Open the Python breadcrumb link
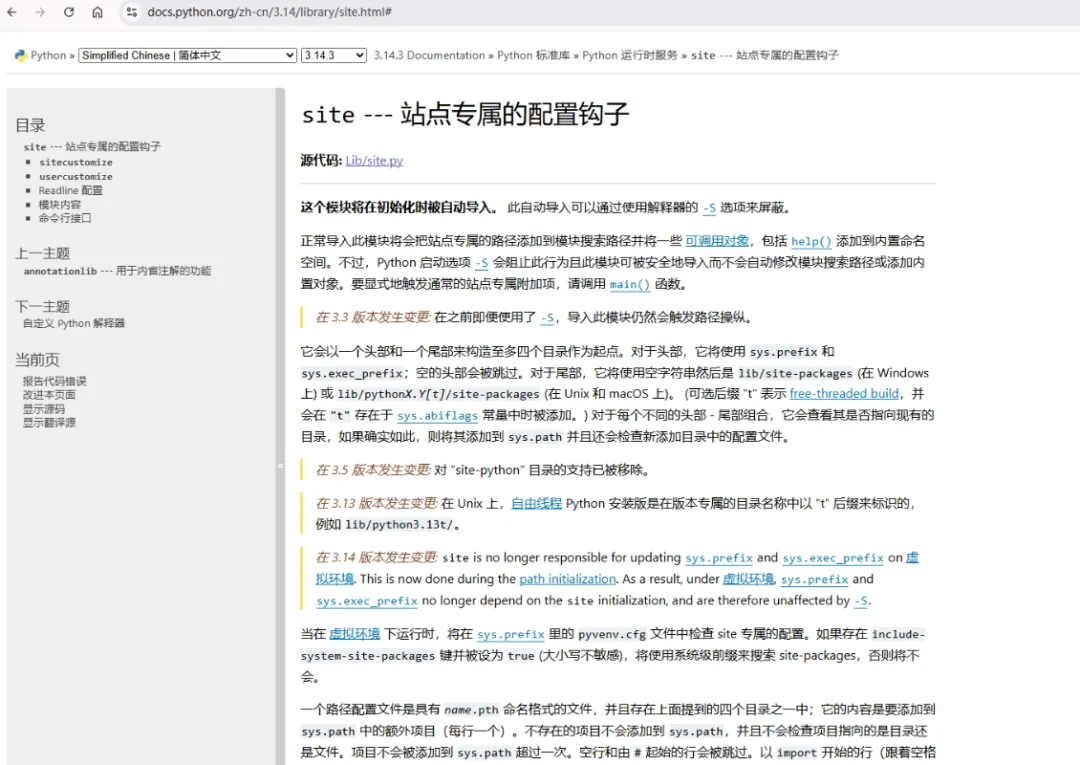1080x765 pixels. 48,55
